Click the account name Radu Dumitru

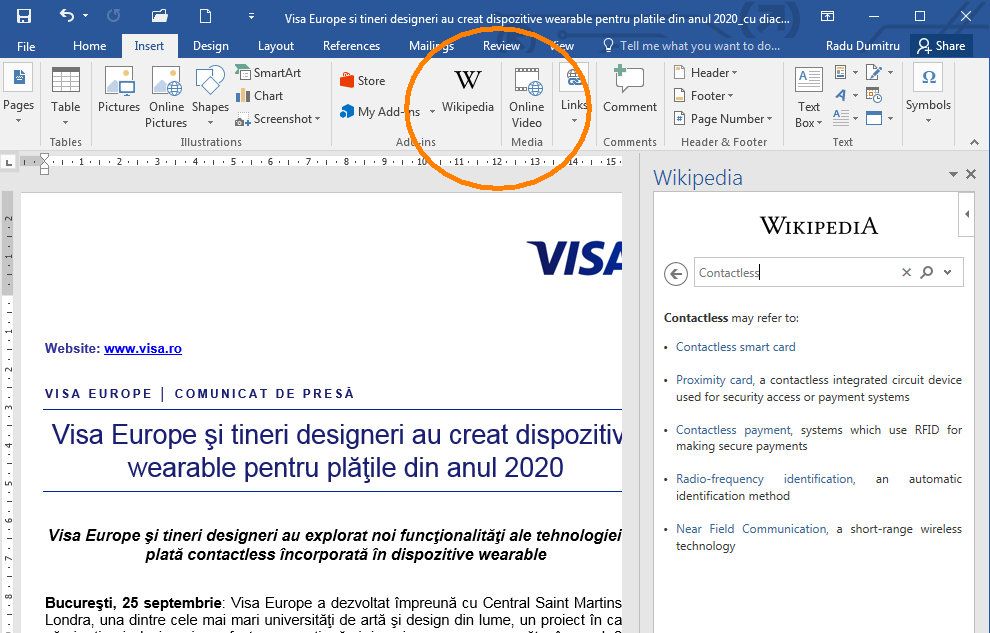tap(862, 46)
